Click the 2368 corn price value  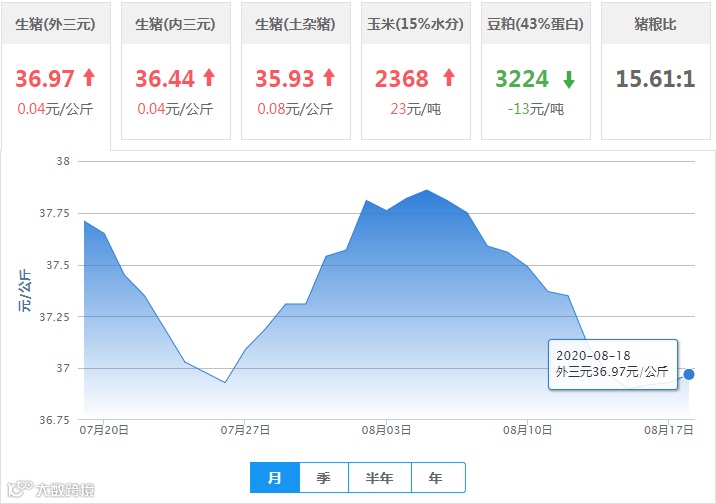[x=402, y=79]
